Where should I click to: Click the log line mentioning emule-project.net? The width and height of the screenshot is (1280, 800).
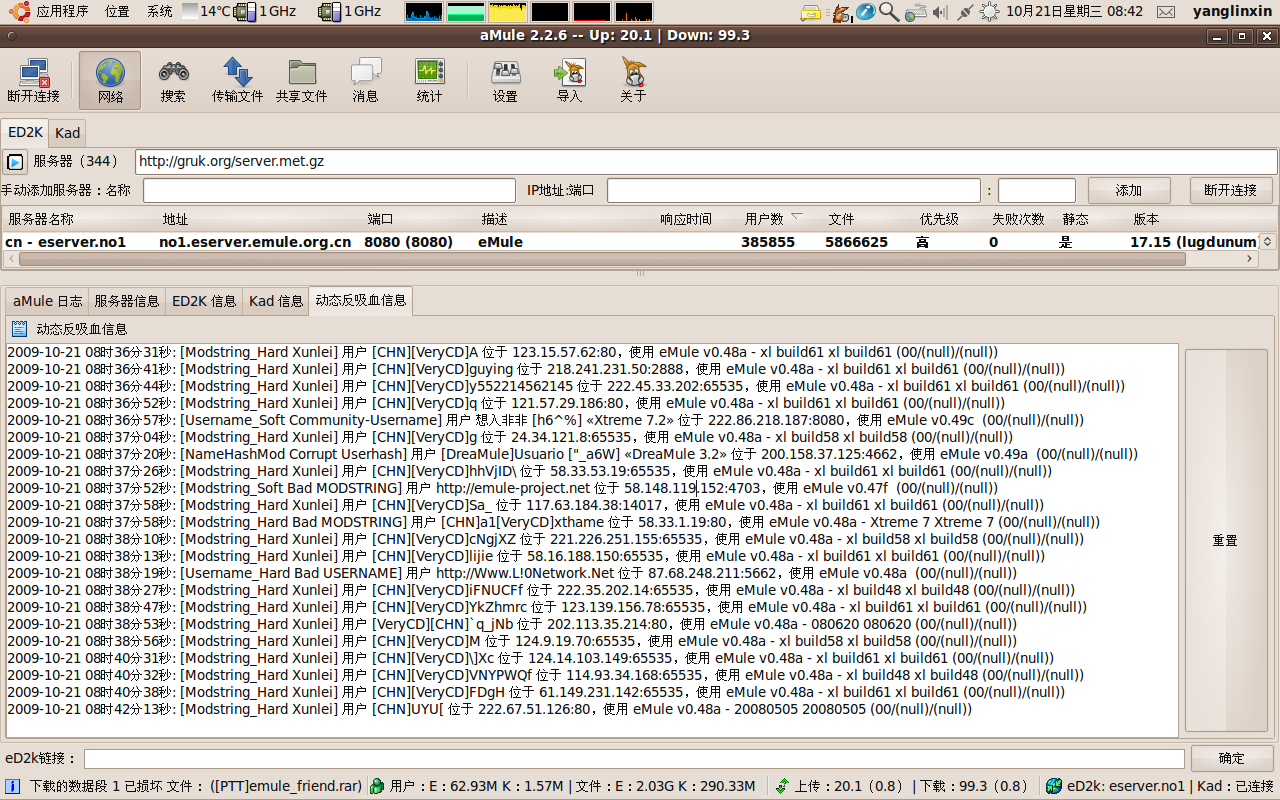[x=501, y=488]
